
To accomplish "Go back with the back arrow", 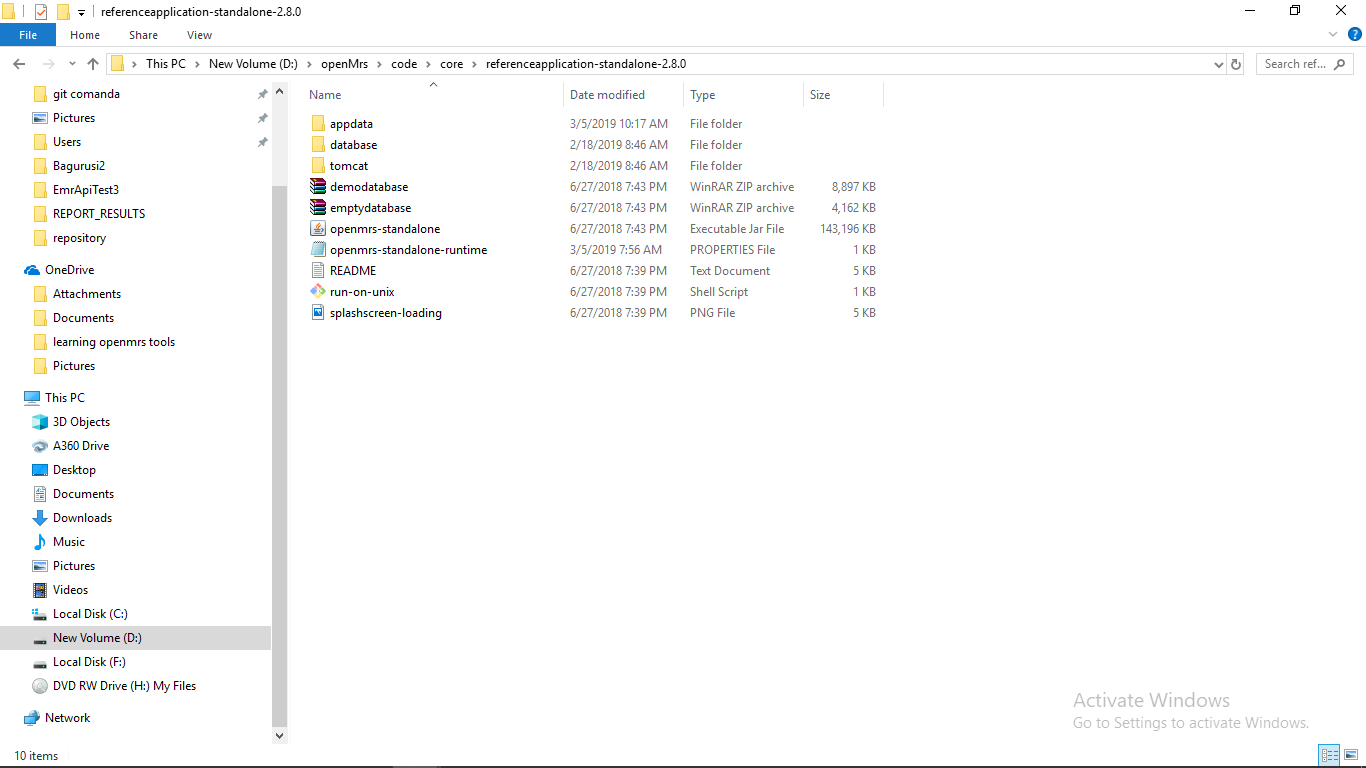I will click(x=18, y=64).
